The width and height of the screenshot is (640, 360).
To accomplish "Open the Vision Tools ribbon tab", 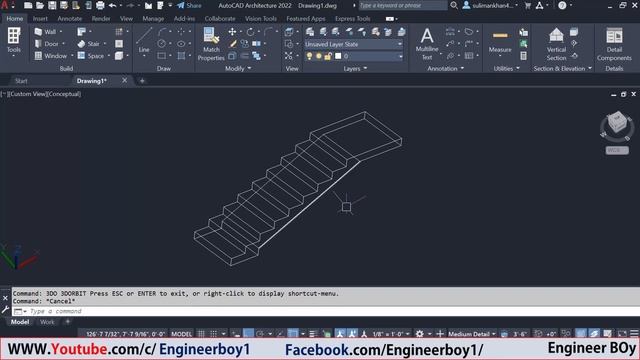I will (x=261, y=19).
